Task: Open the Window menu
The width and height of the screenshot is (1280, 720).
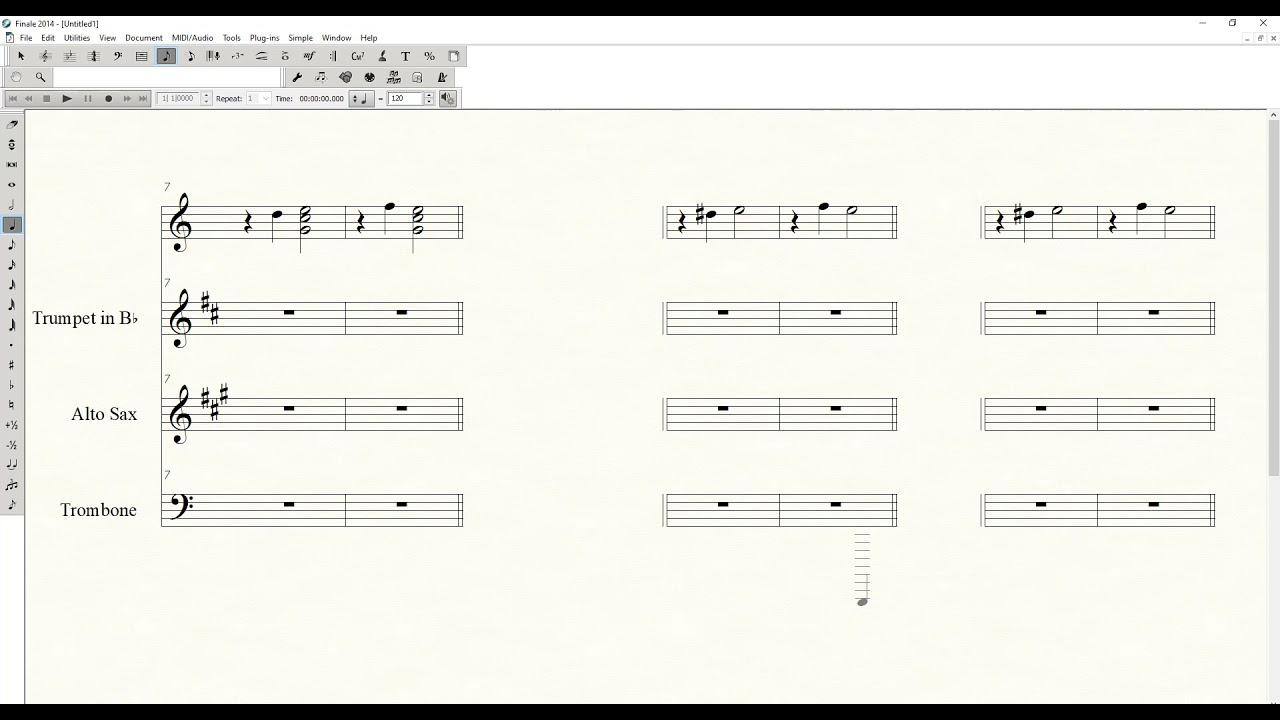Action: (x=336, y=38)
